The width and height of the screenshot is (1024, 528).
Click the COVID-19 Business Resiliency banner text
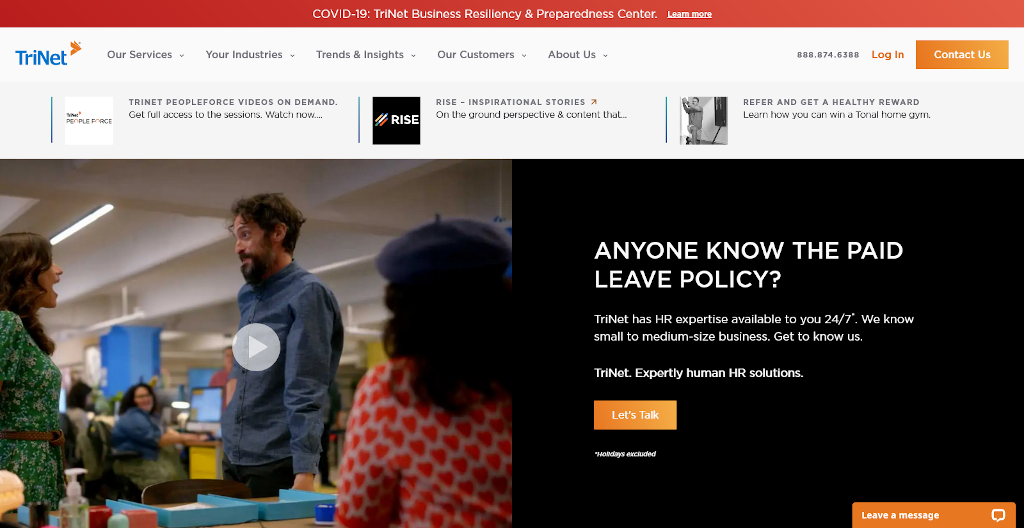(x=485, y=14)
